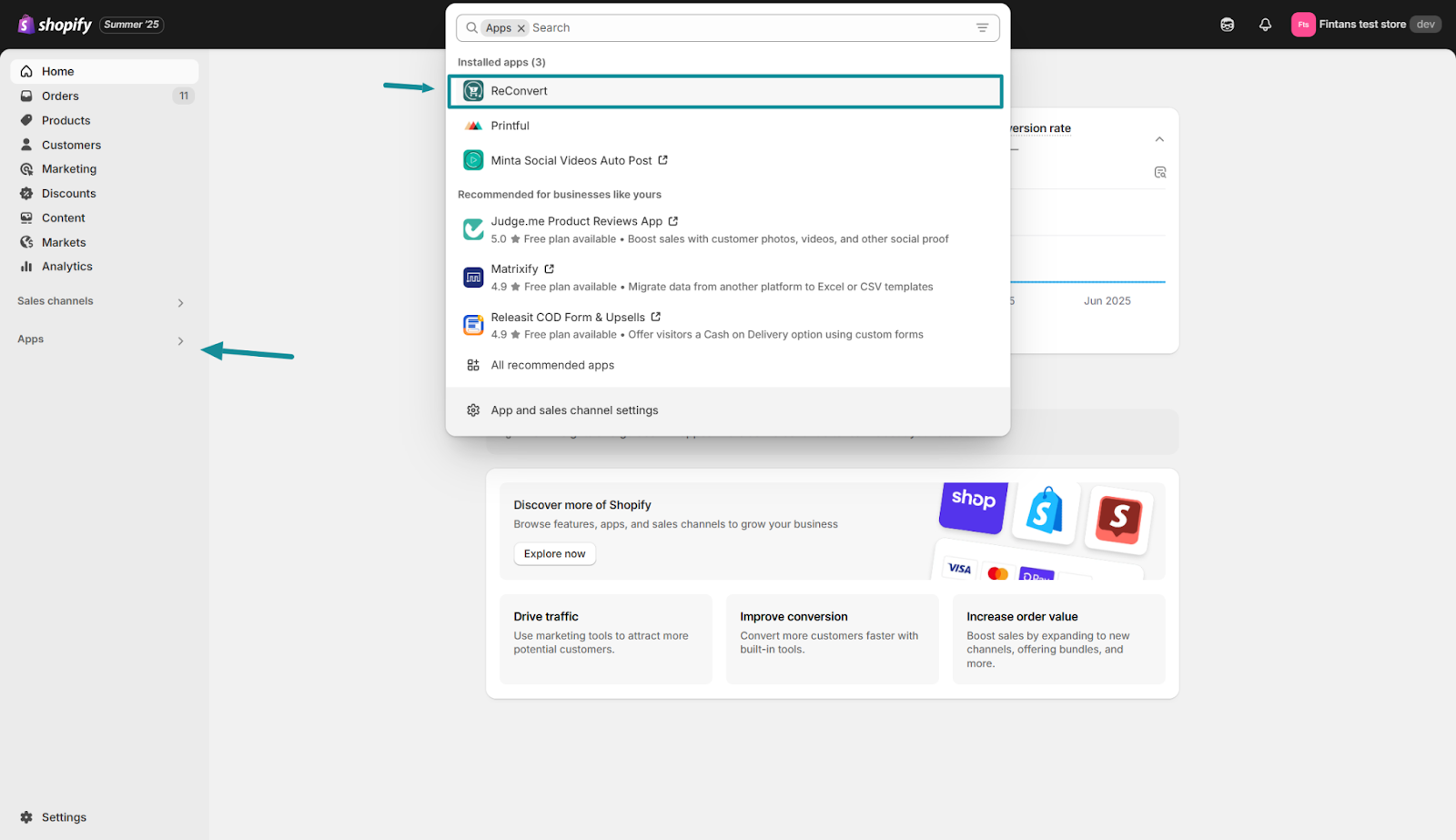The image size is (1456, 840).
Task: Open Content section
Action: click(x=105, y=218)
